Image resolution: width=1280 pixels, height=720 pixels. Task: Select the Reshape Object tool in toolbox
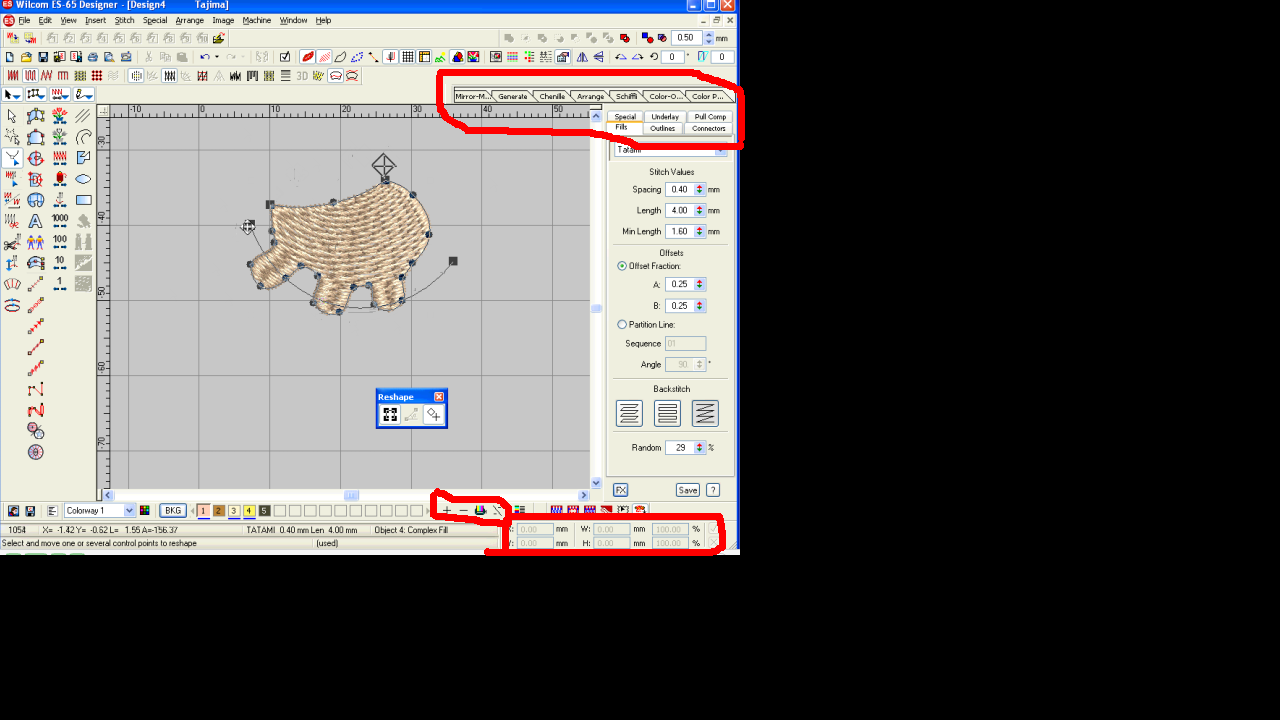pyautogui.click(x=12, y=158)
